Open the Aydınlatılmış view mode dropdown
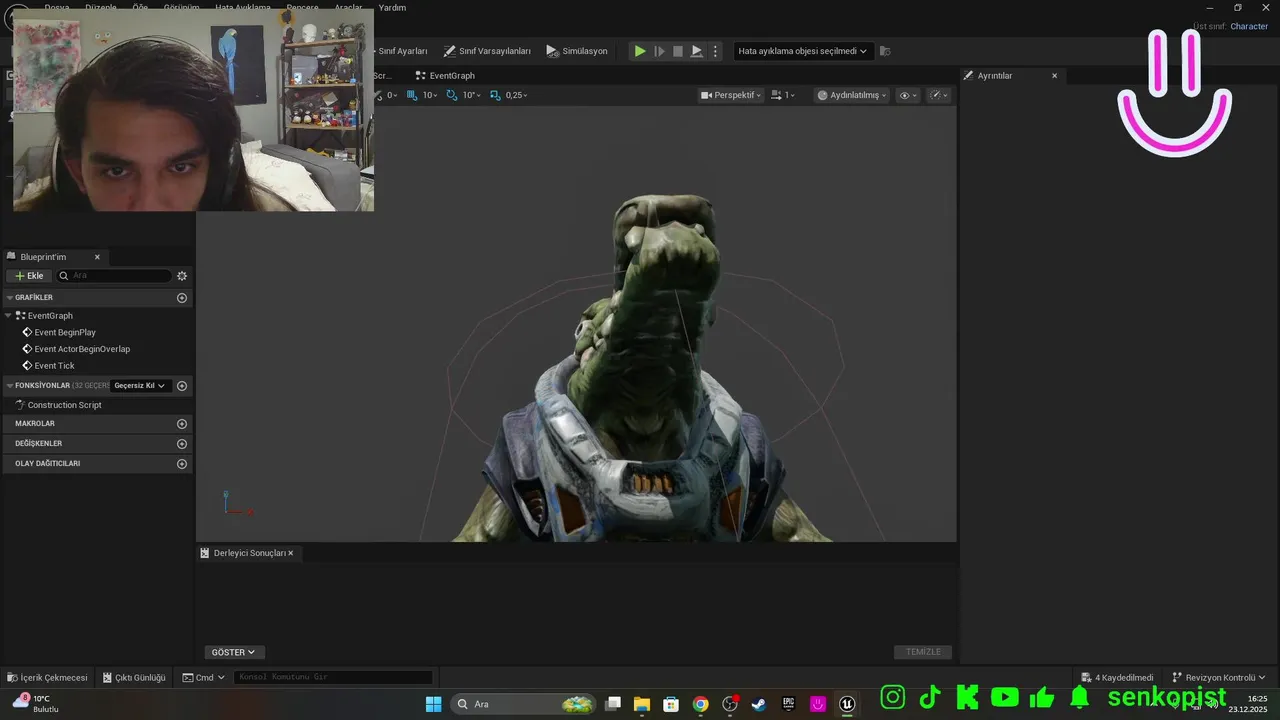This screenshot has height=720, width=1280. (851, 95)
